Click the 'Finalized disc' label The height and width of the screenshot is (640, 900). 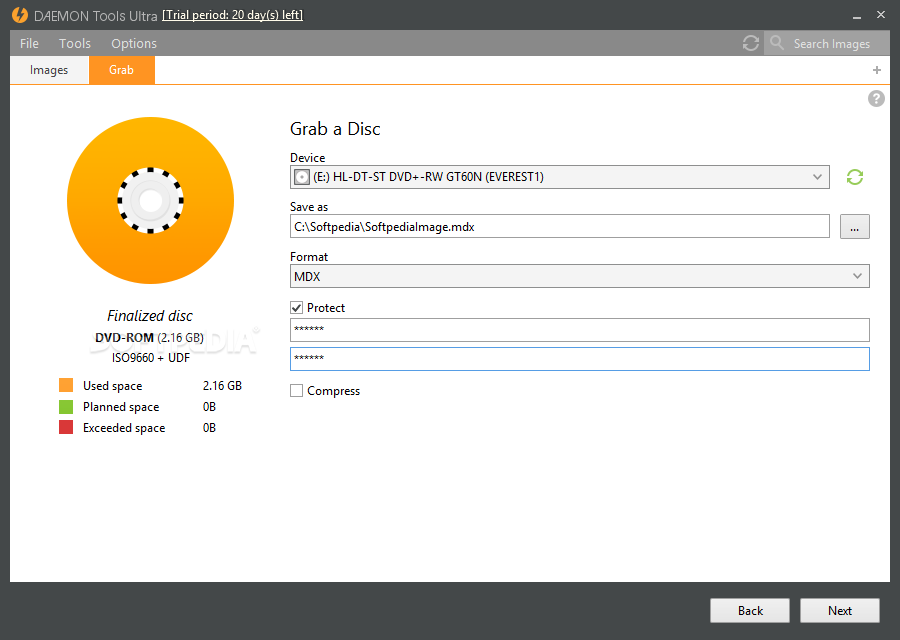(x=150, y=316)
